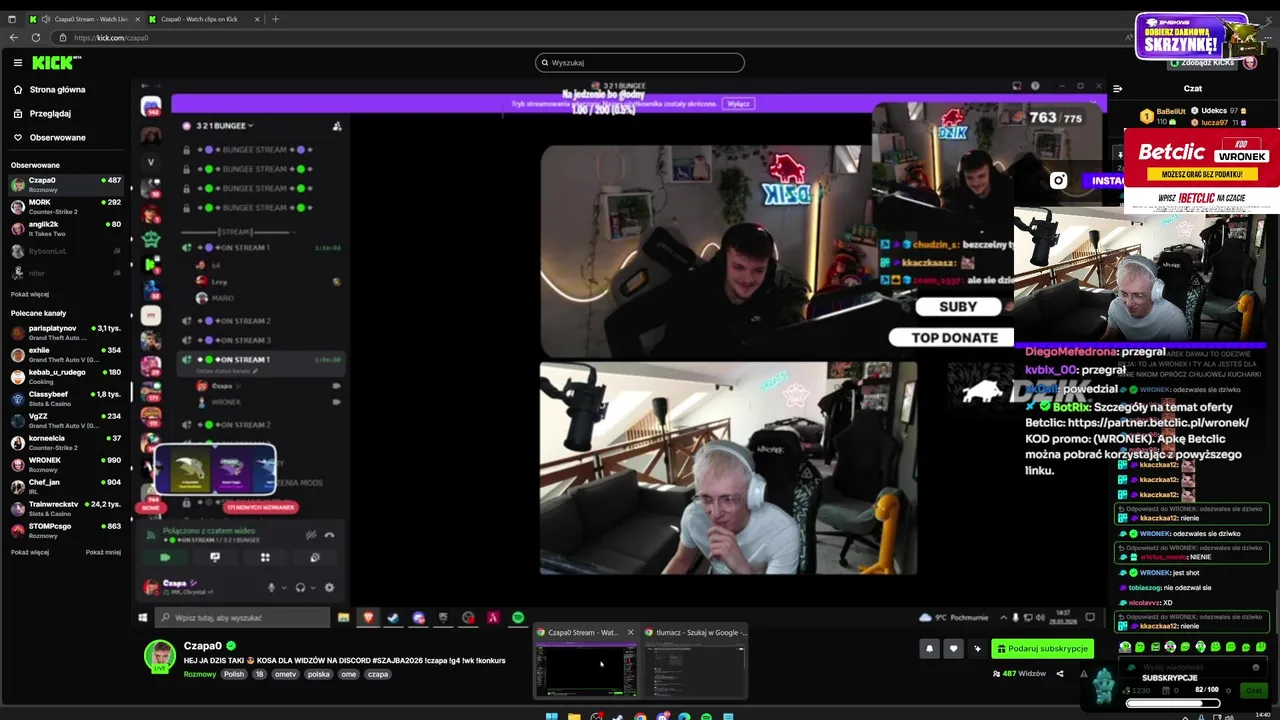This screenshot has width=1280, height=720.
Task: Open Classybeef in recommended channels
Action: point(65,398)
